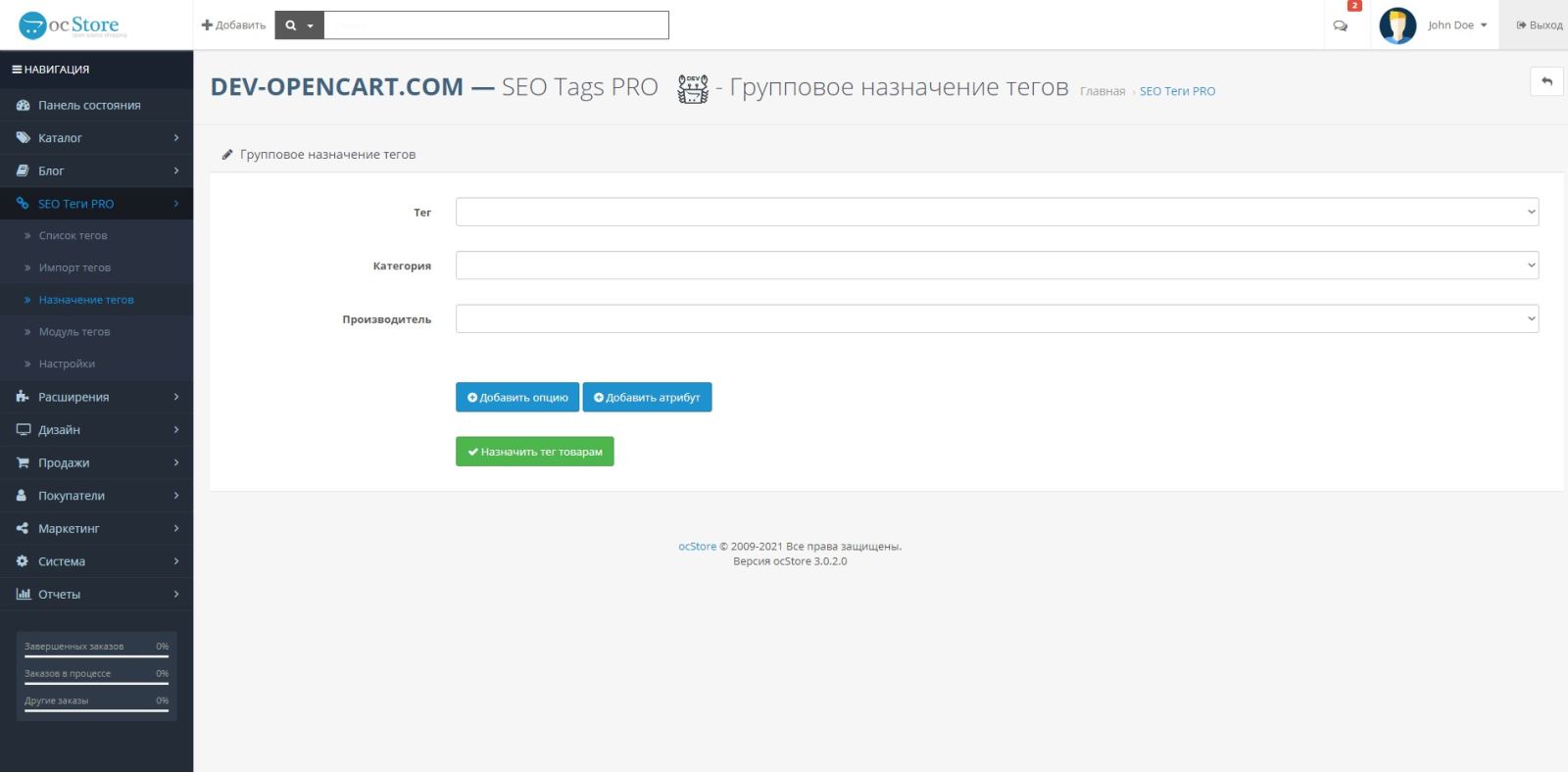Click the Система gear icon
This screenshot has width=1568, height=773.
23,561
